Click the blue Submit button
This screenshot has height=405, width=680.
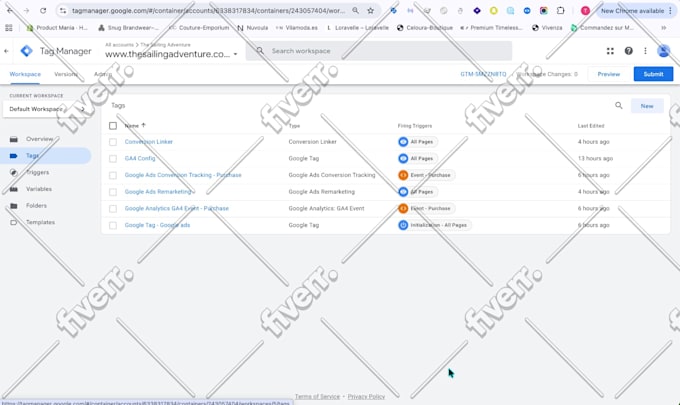[x=653, y=74]
